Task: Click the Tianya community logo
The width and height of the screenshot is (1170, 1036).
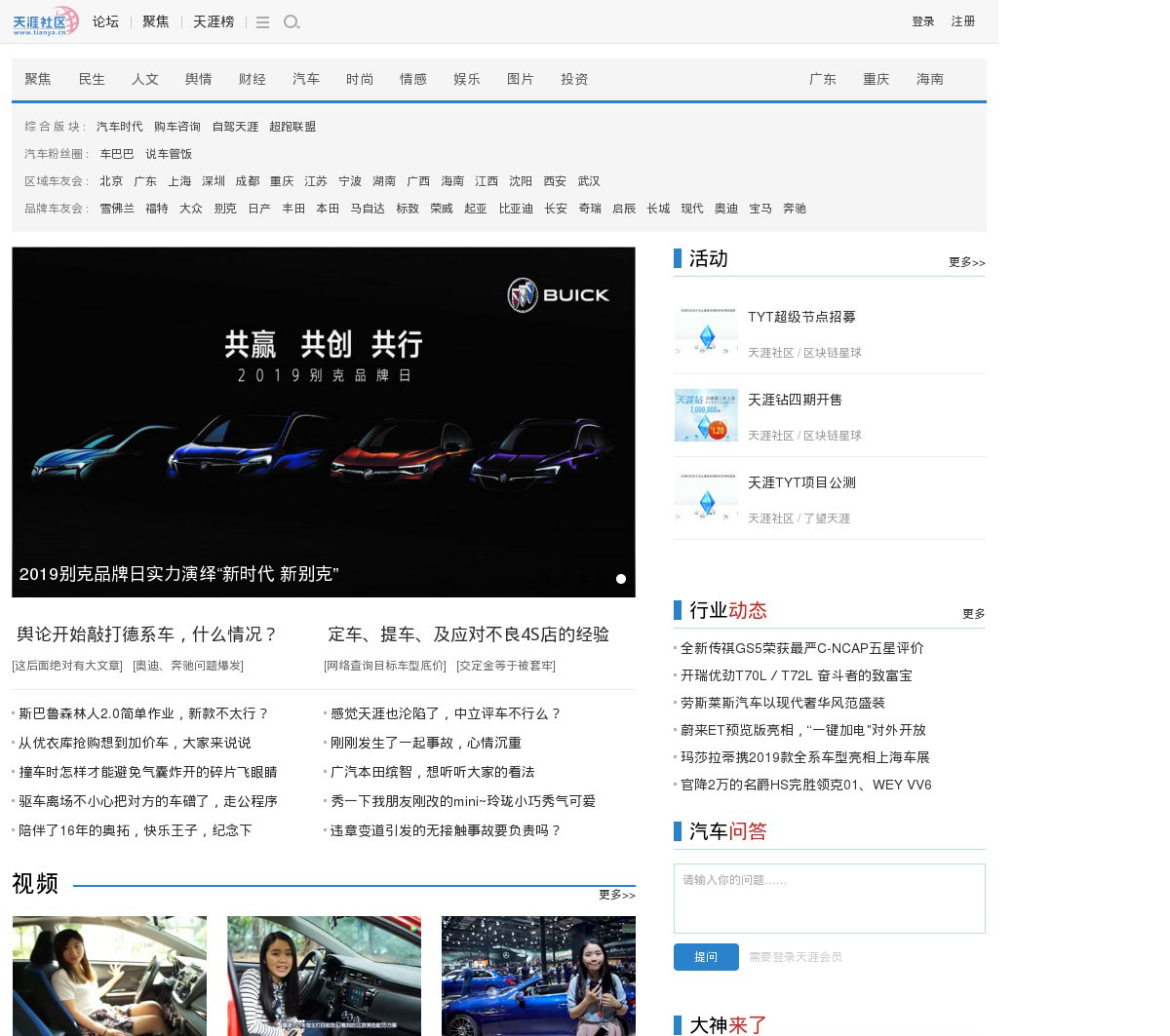Action: pyautogui.click(x=45, y=21)
